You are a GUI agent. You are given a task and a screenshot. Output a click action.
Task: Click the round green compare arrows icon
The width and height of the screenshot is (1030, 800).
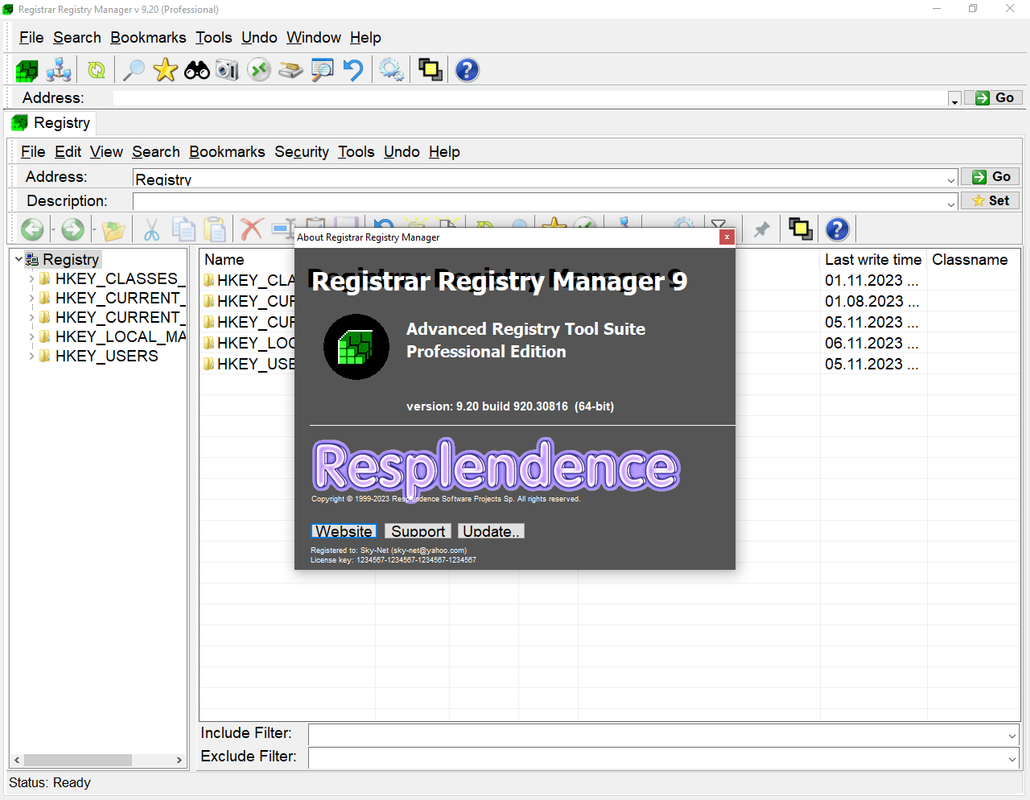259,70
